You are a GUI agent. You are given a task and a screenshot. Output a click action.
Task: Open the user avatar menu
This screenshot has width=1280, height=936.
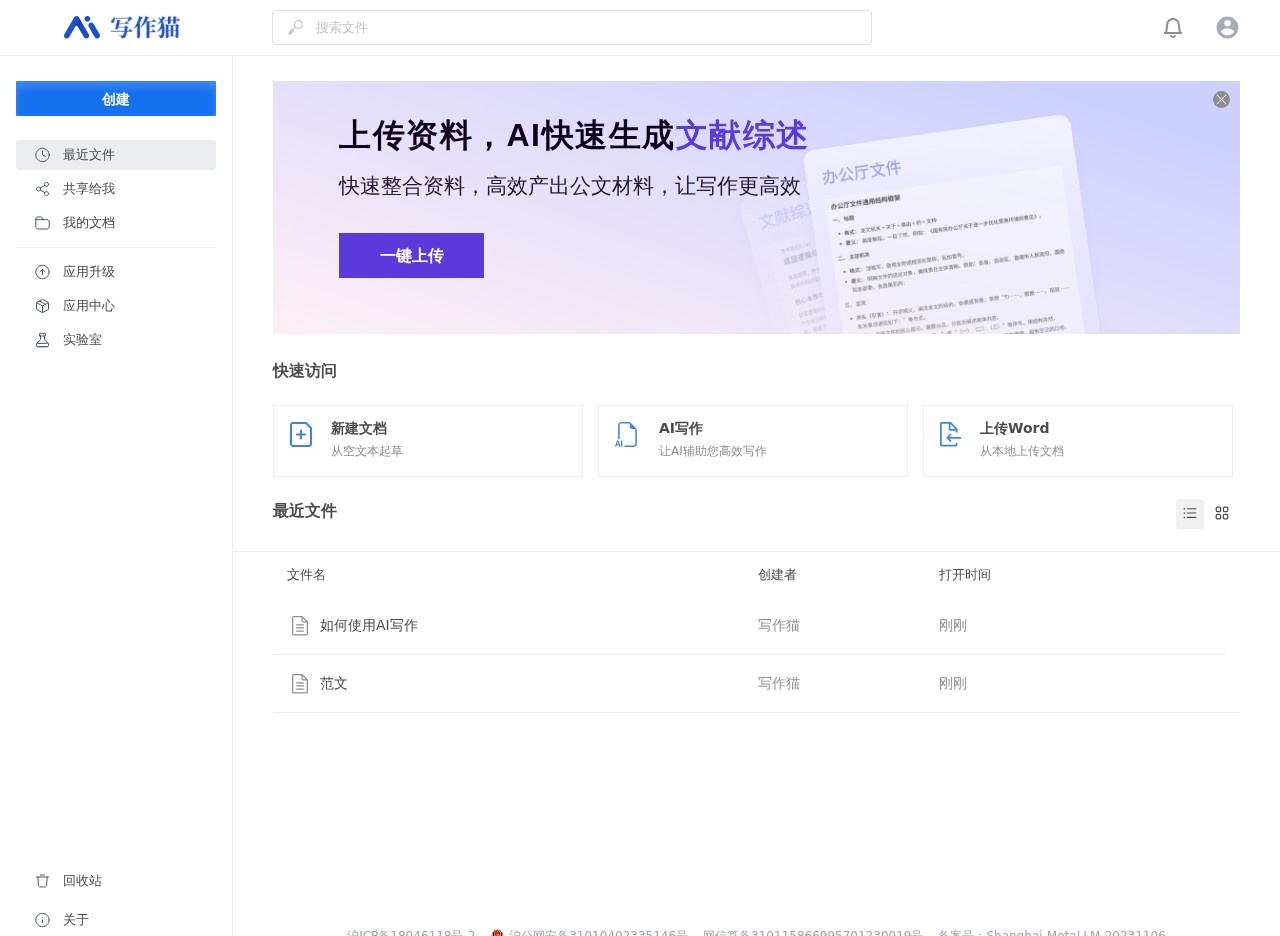(1227, 27)
